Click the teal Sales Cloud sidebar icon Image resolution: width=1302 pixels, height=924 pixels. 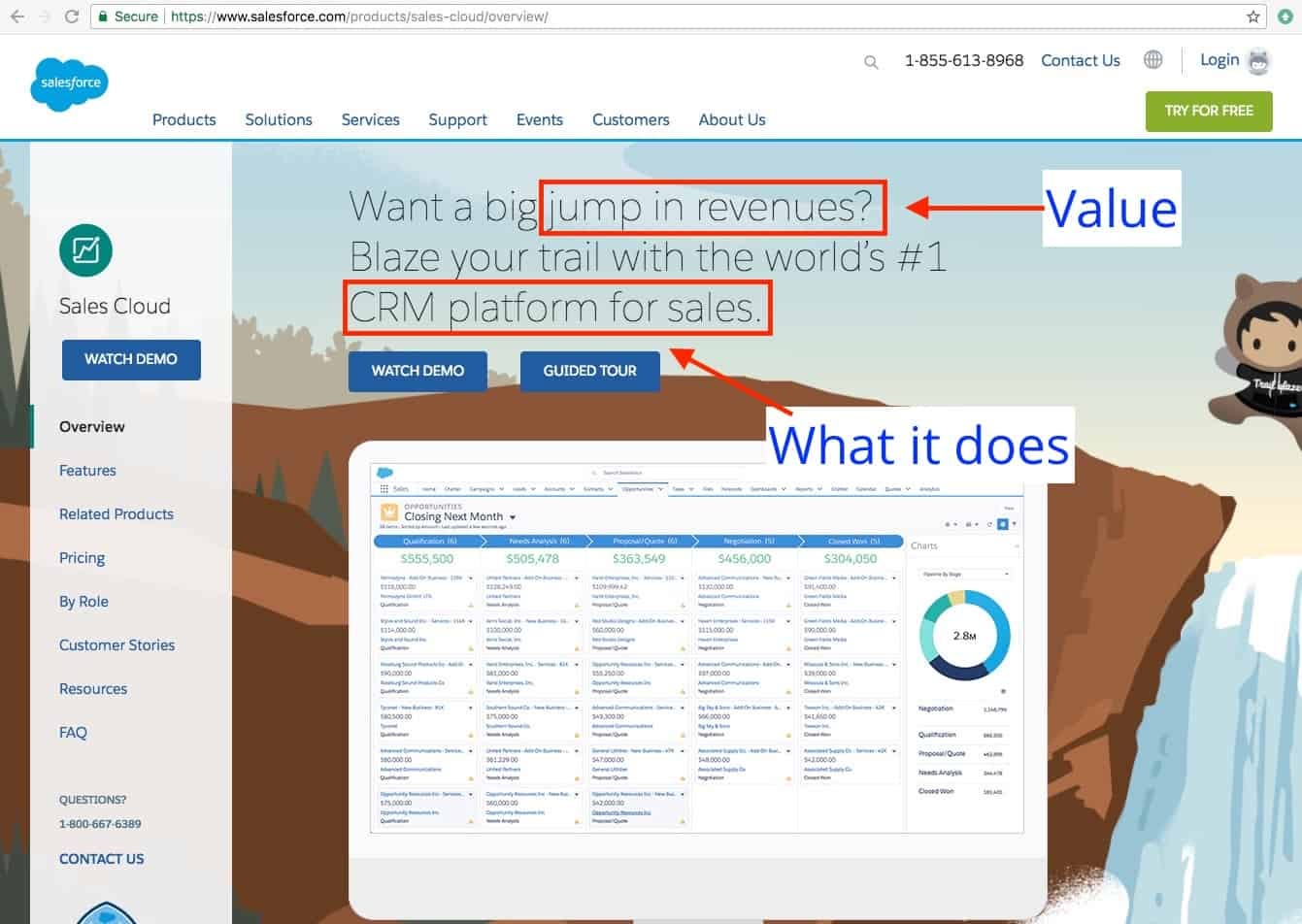(86, 250)
